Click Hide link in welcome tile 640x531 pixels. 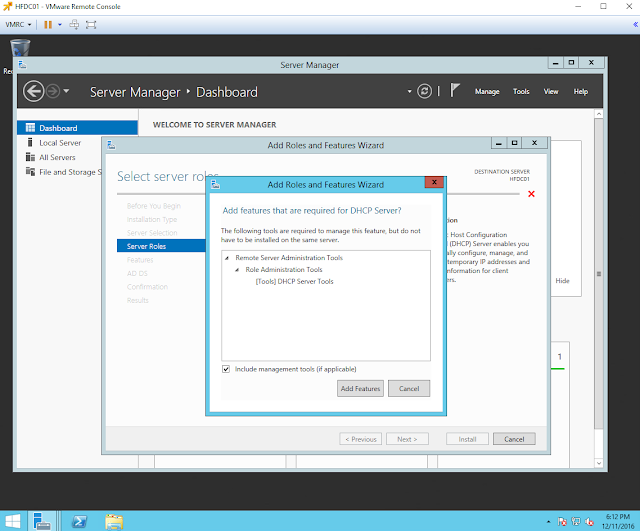(562, 281)
